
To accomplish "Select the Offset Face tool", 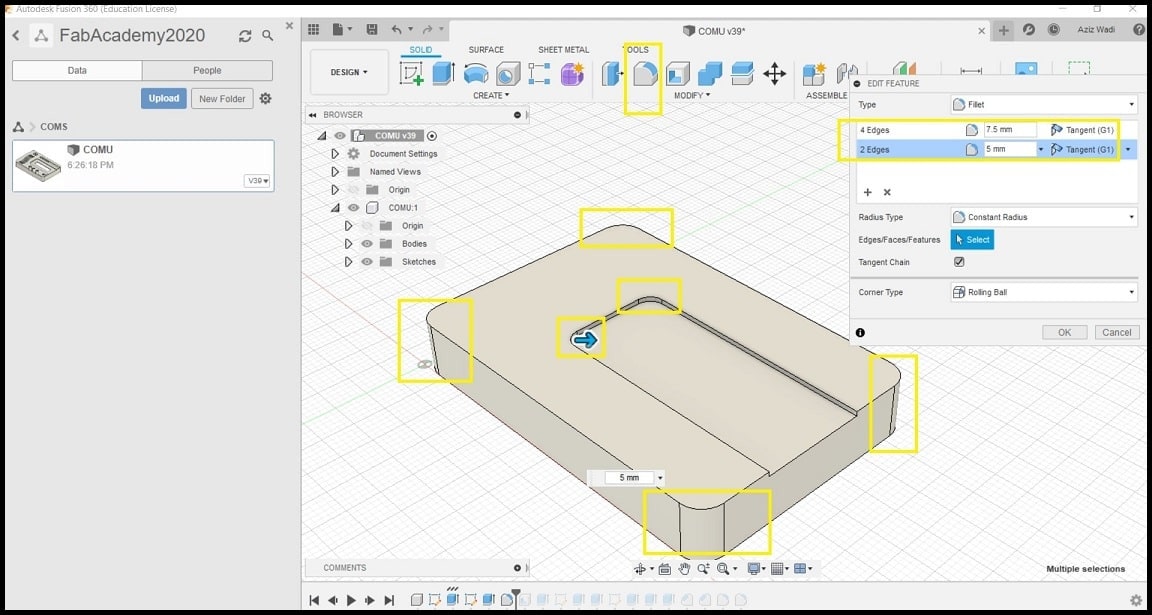I will tap(742, 73).
